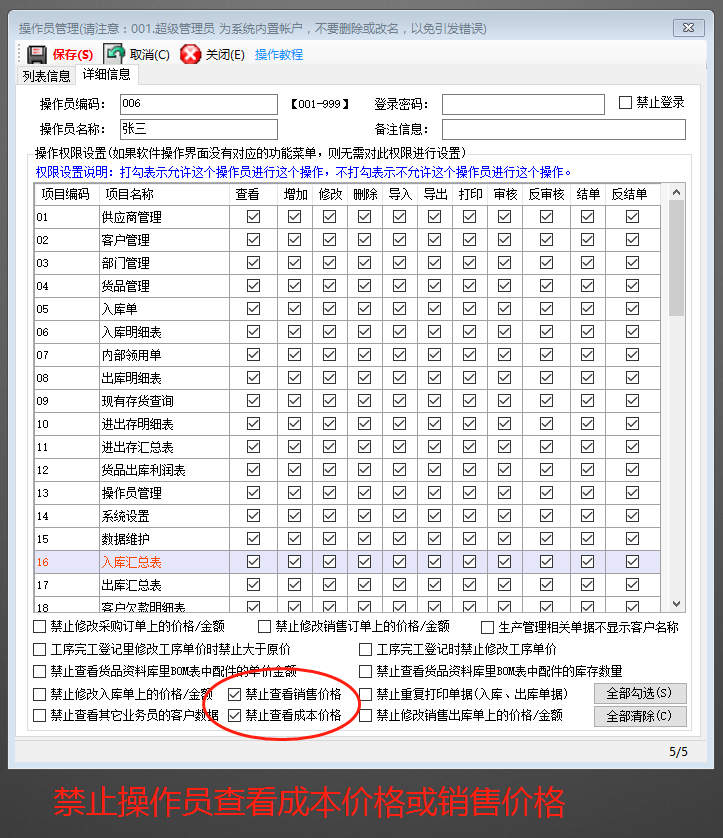Focus the 登录密码 input field
This screenshot has width=723, height=838.
click(523, 104)
